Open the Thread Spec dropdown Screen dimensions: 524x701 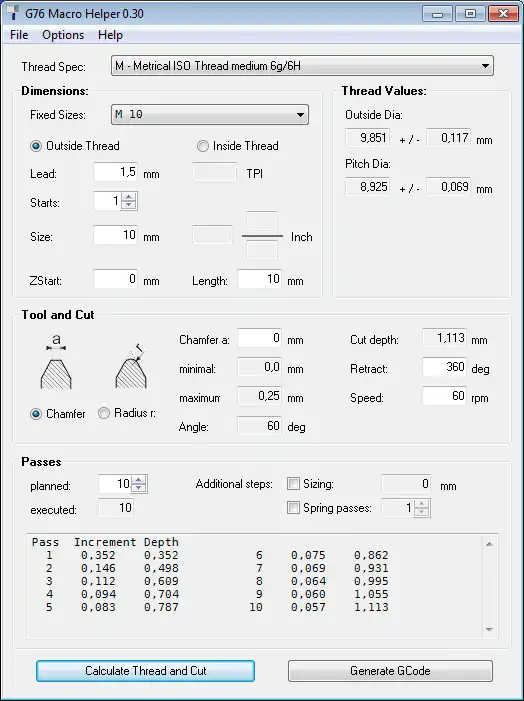point(302,66)
